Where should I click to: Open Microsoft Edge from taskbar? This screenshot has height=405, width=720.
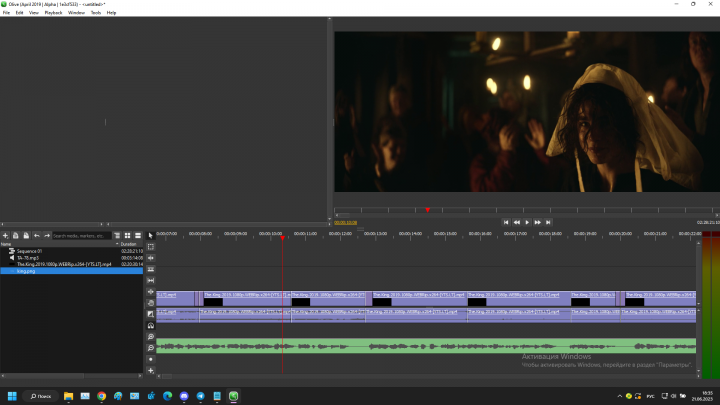[168, 396]
